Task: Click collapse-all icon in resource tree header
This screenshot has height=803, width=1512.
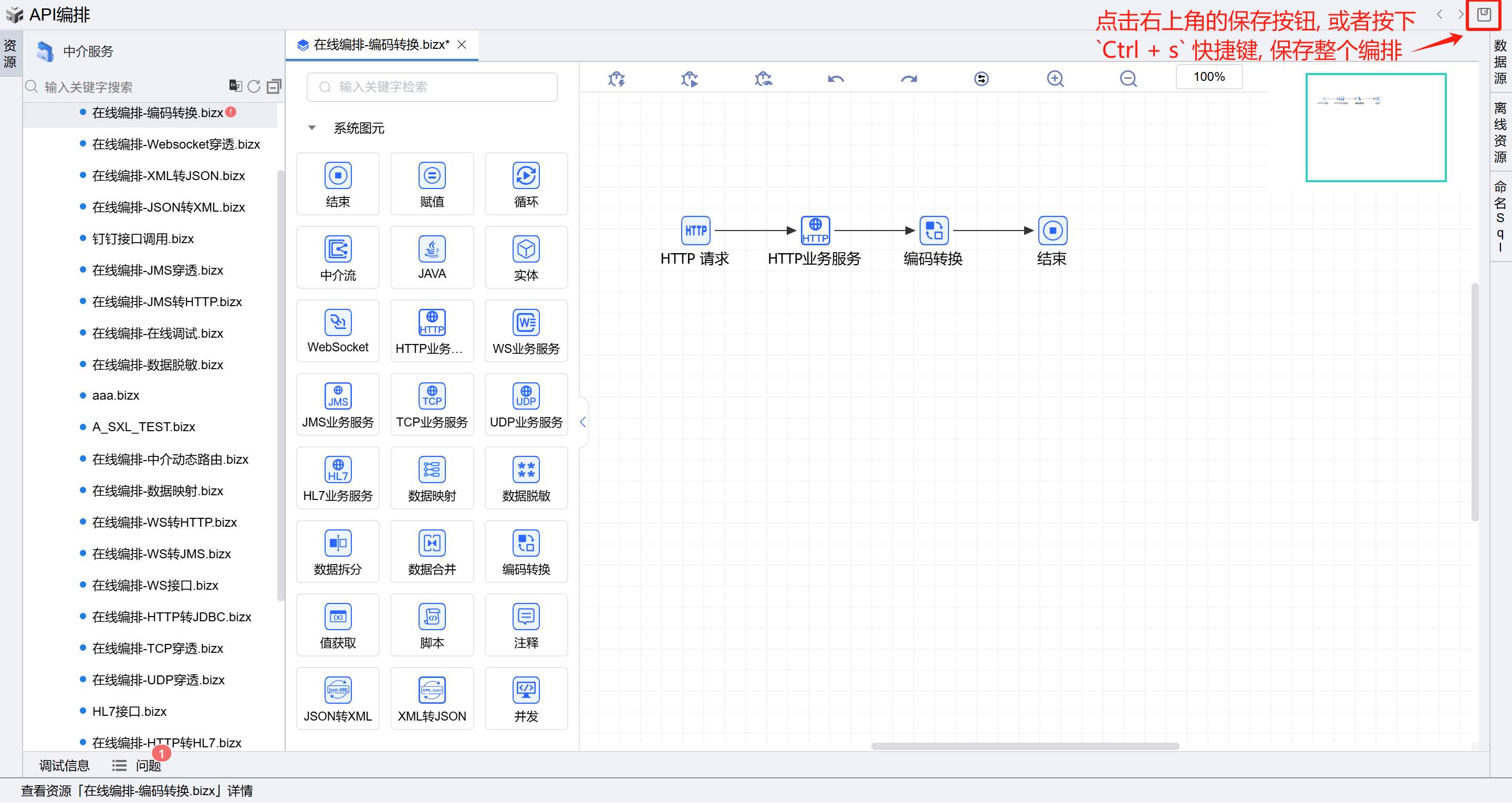Action: [x=274, y=87]
